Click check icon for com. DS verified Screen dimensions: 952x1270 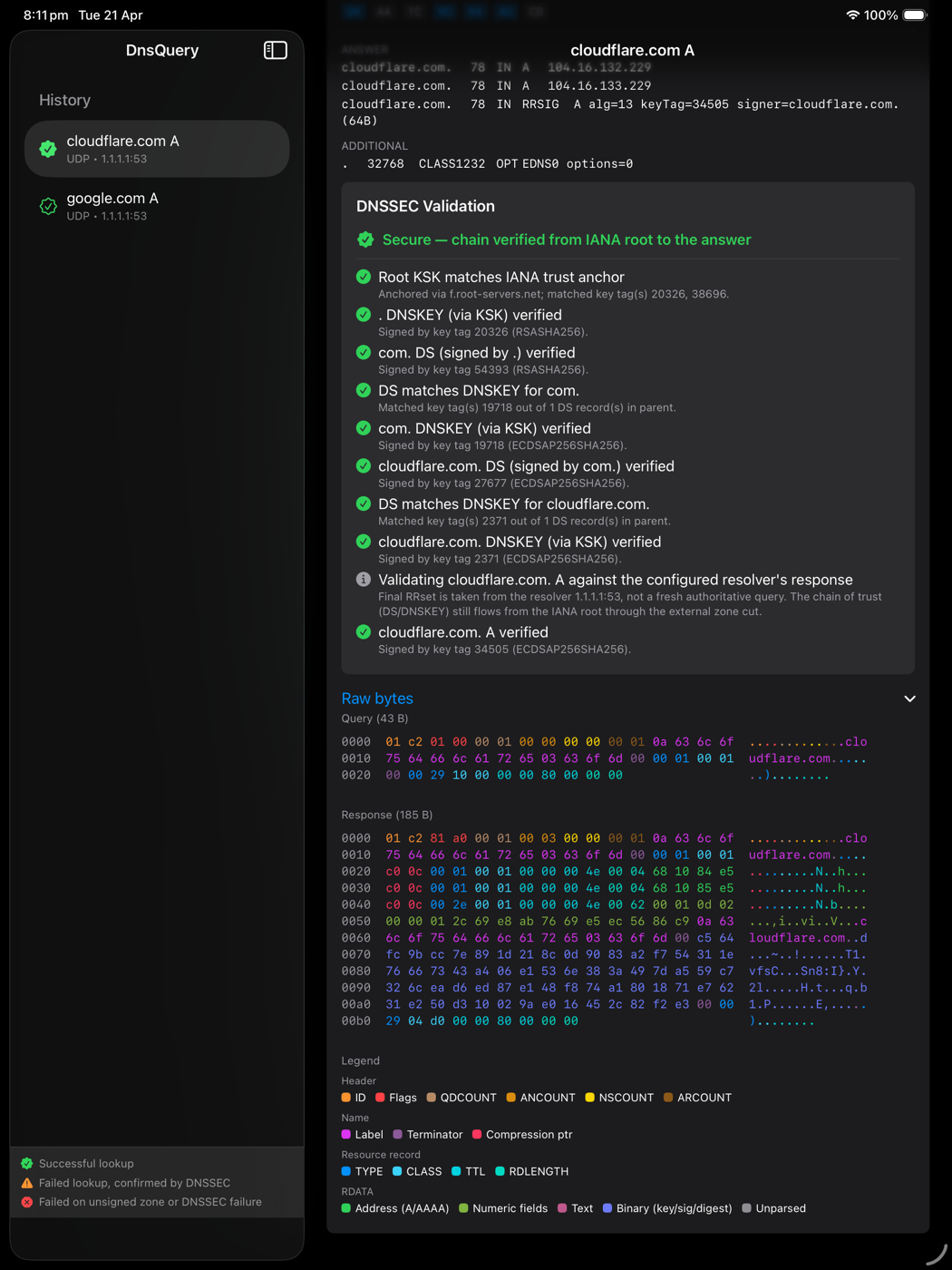[364, 352]
